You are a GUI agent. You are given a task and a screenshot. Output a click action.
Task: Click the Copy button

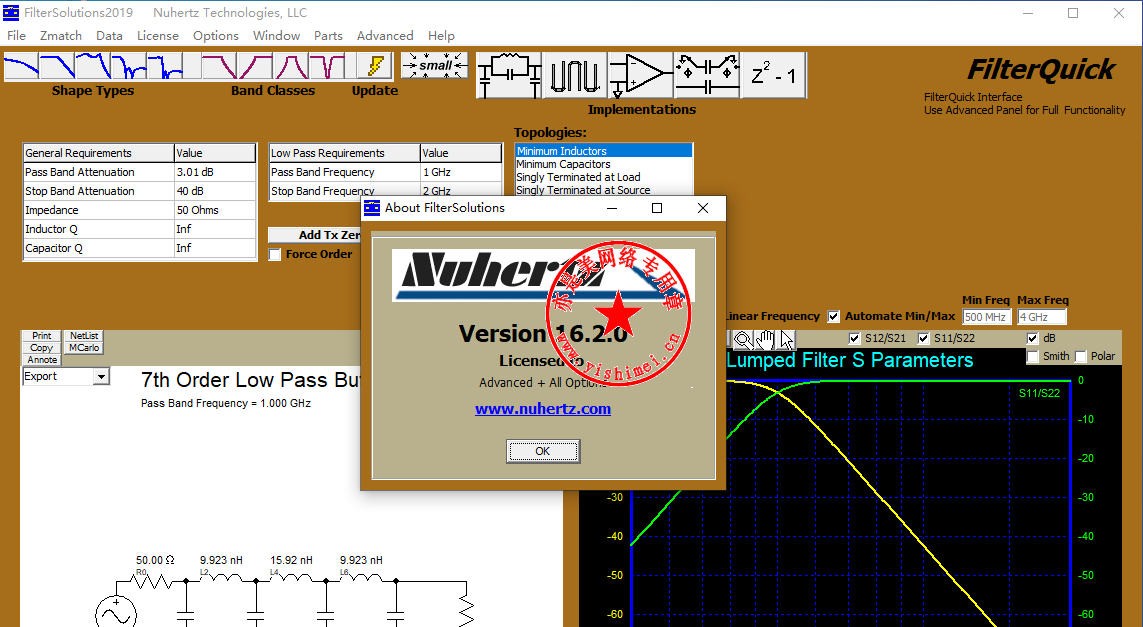pos(42,348)
